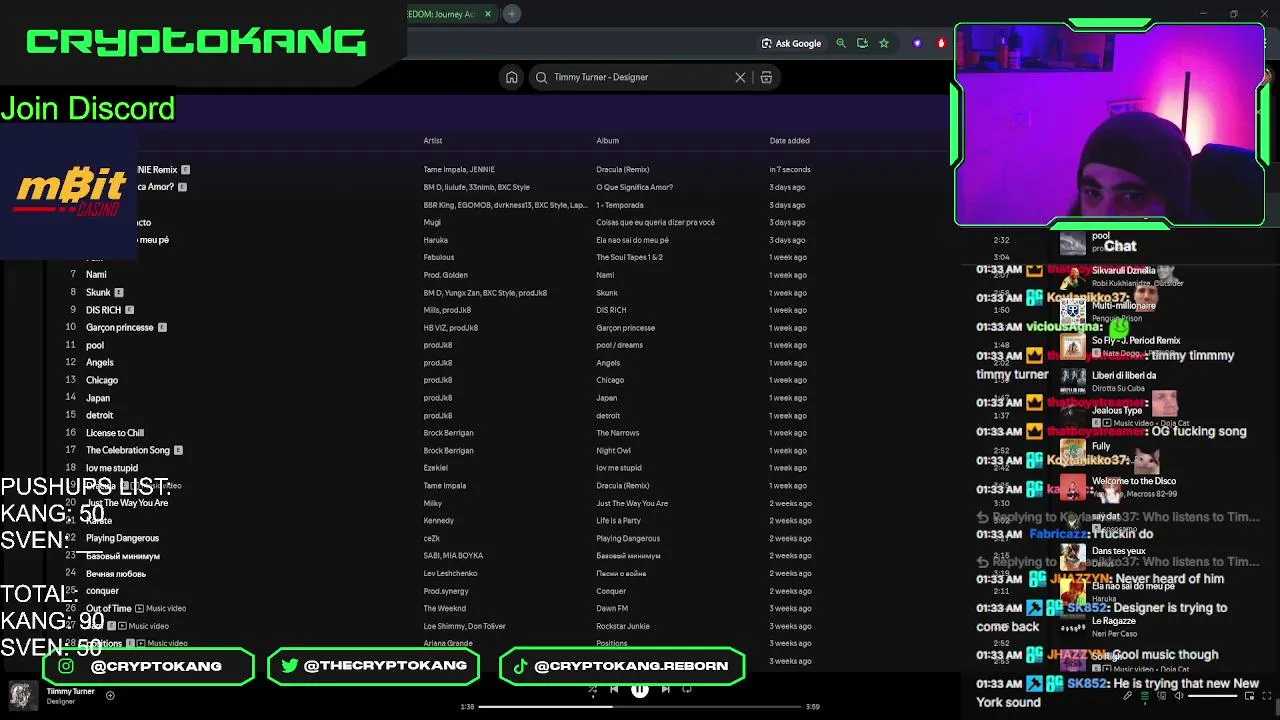Mute with the volume speaker icon

tap(1179, 696)
